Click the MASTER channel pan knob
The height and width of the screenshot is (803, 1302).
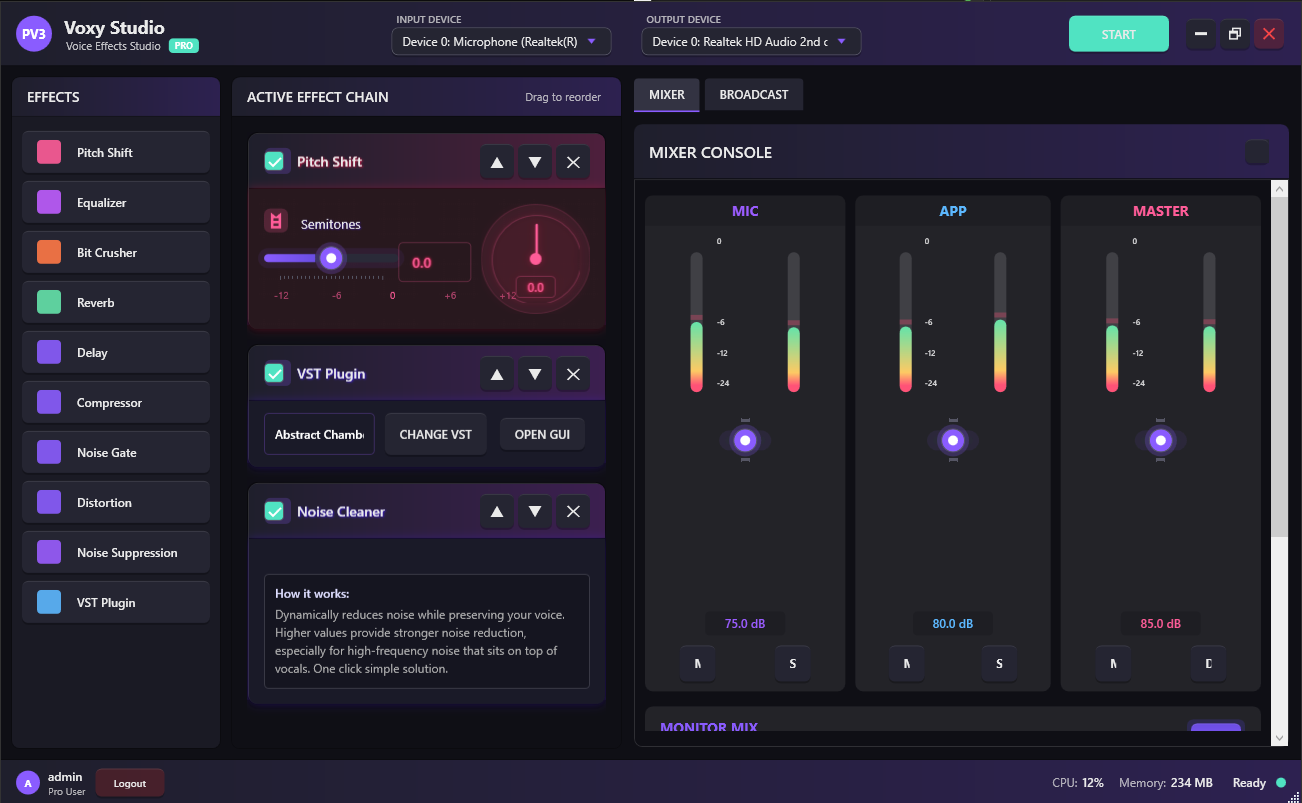pyautogui.click(x=1160, y=440)
